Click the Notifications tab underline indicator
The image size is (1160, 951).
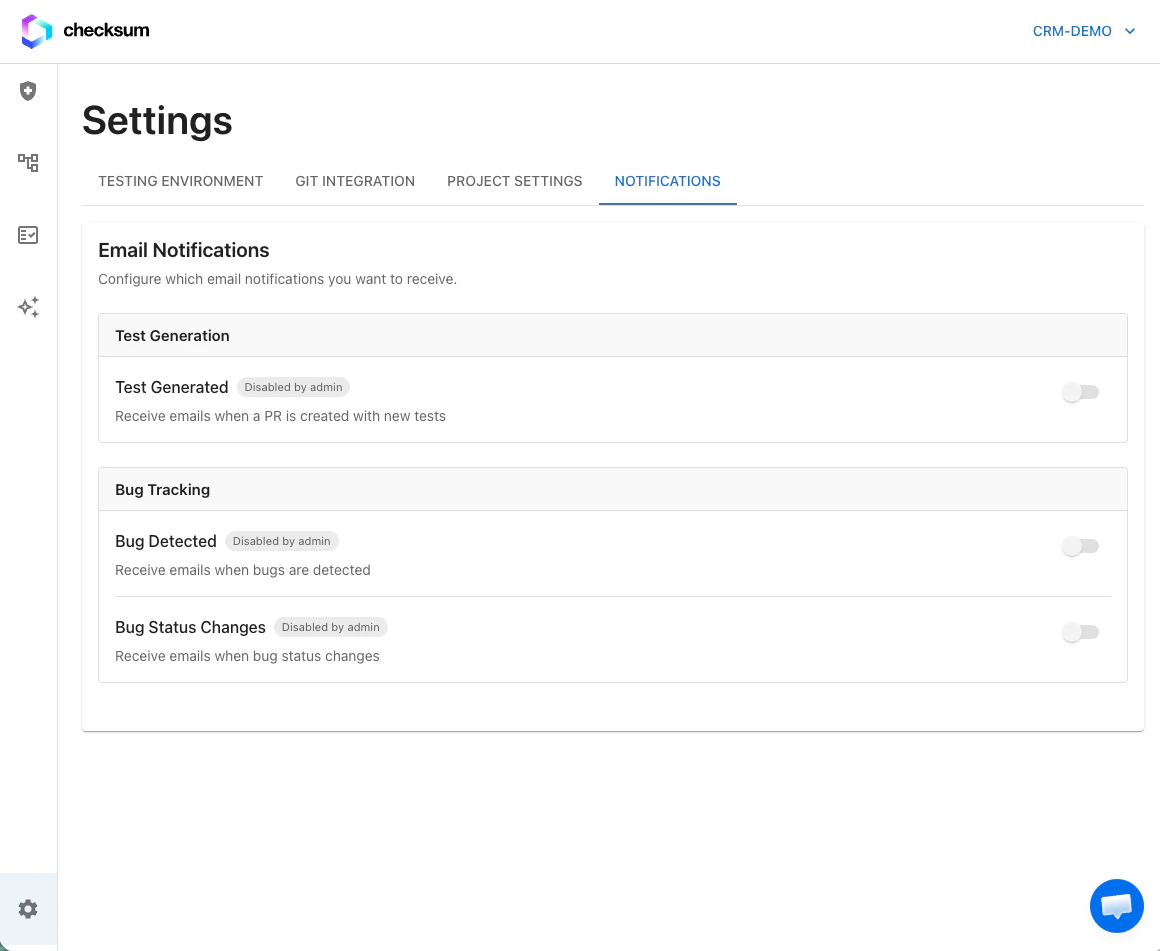[667, 202]
